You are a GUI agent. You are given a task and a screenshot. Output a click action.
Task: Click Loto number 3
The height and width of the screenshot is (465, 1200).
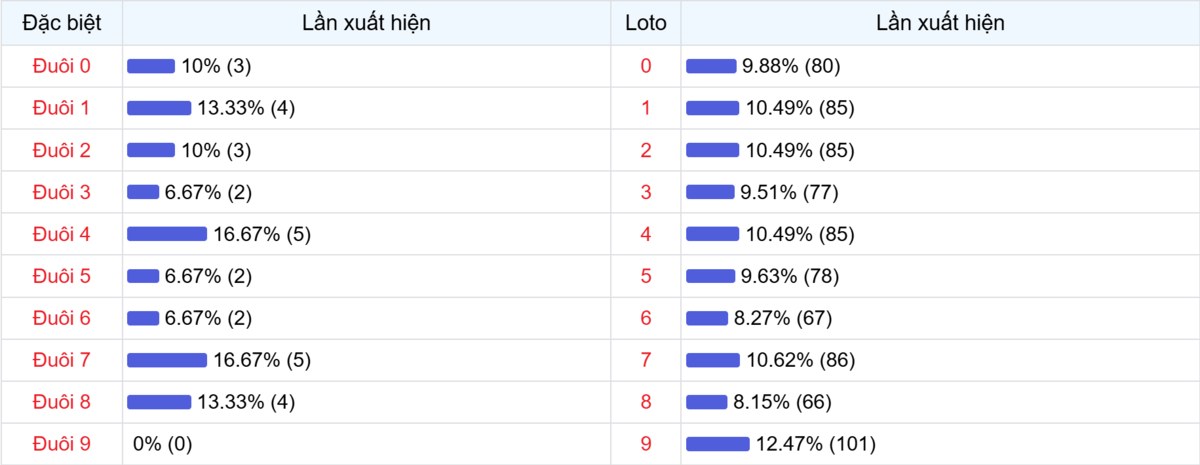click(645, 192)
